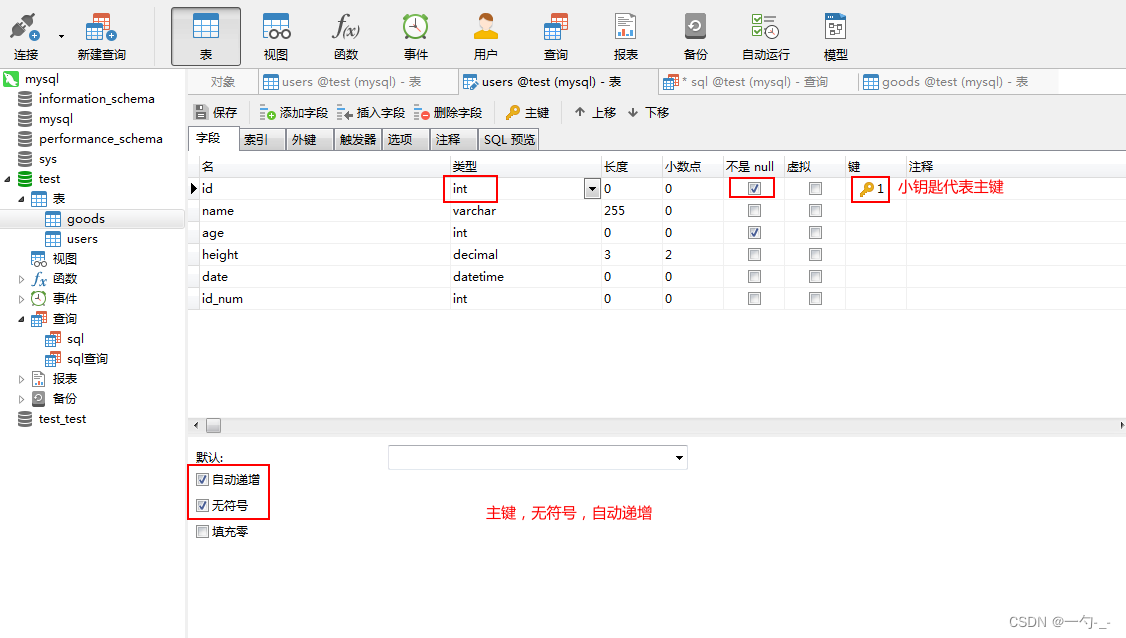Open the 视图 views section

[276, 36]
